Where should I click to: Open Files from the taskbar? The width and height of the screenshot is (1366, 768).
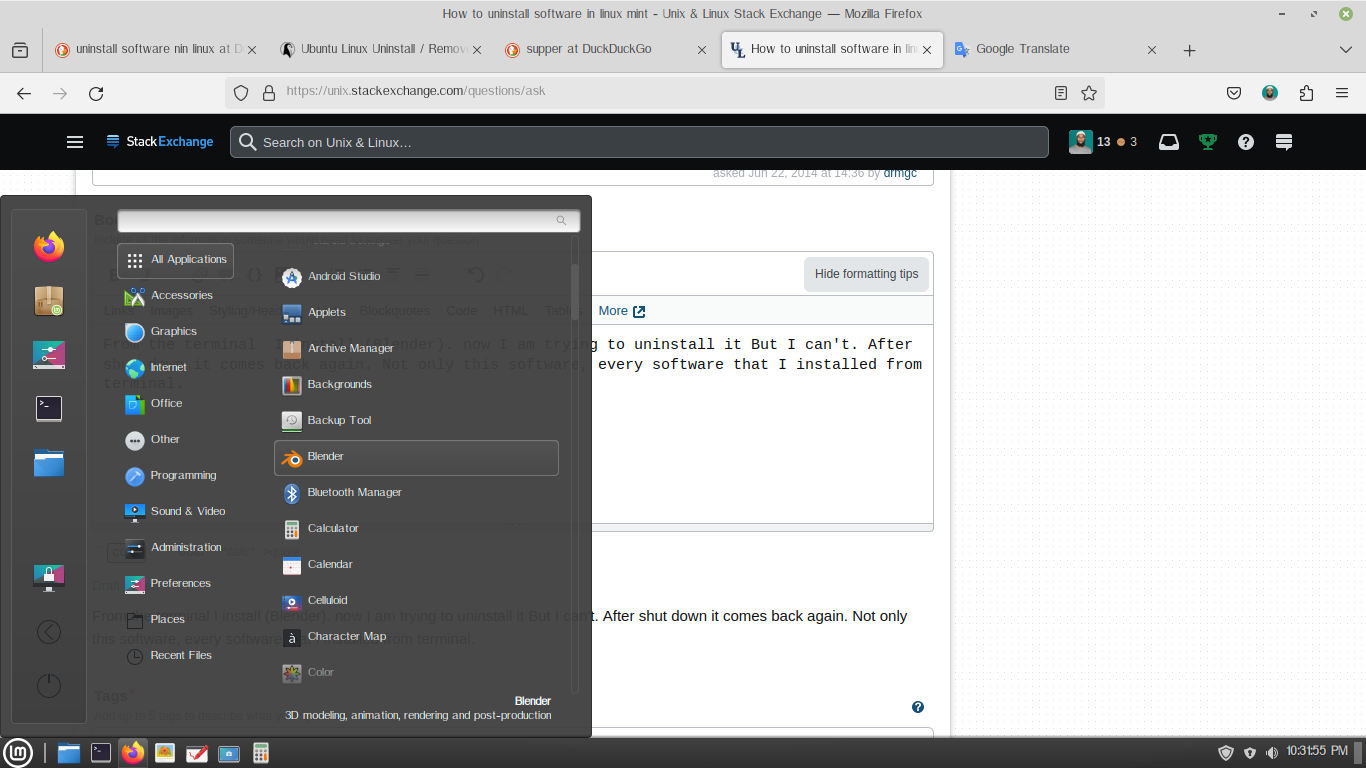coord(68,753)
